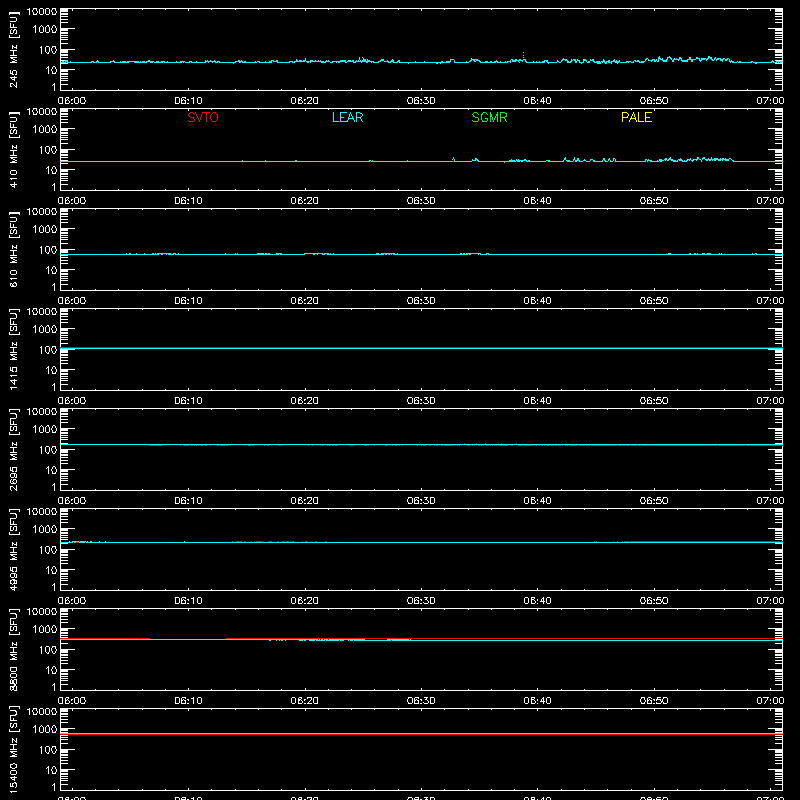Select the 4995 MHz [SFU] axis title

[x=13, y=549]
